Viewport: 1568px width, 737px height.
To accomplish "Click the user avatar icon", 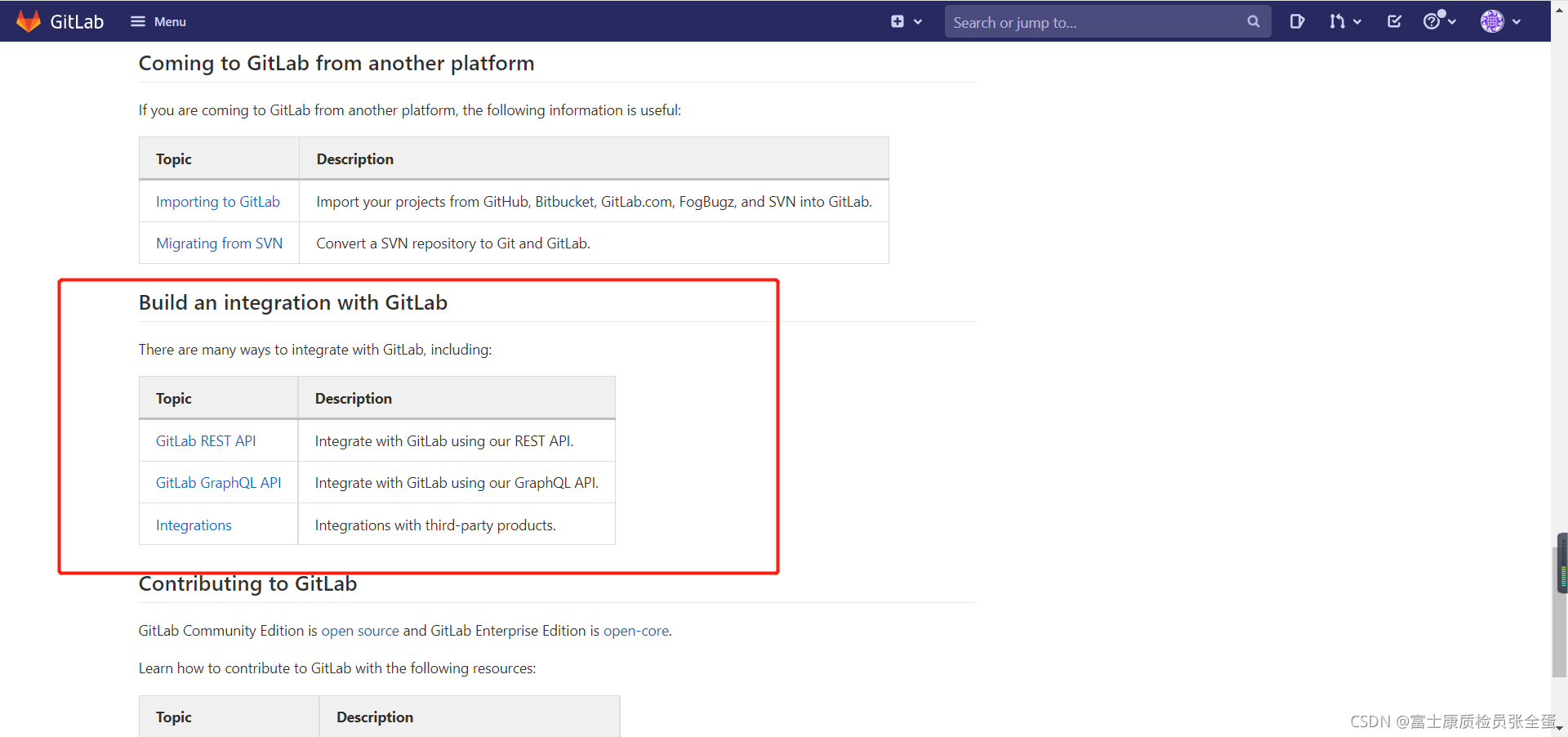I will (1492, 21).
